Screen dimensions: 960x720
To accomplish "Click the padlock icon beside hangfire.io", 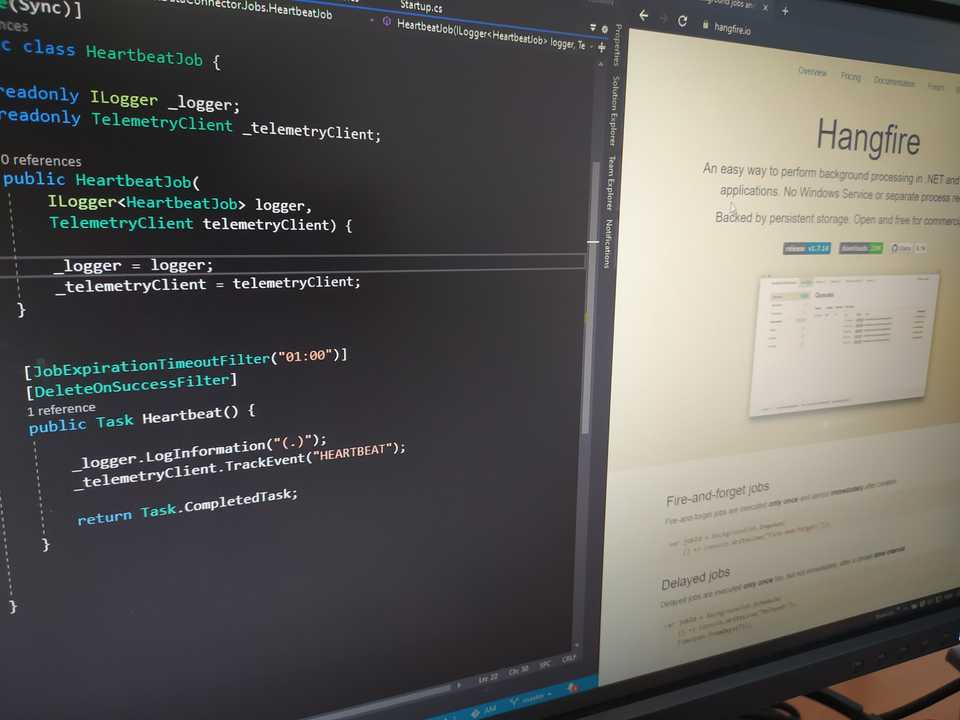I will 705,24.
